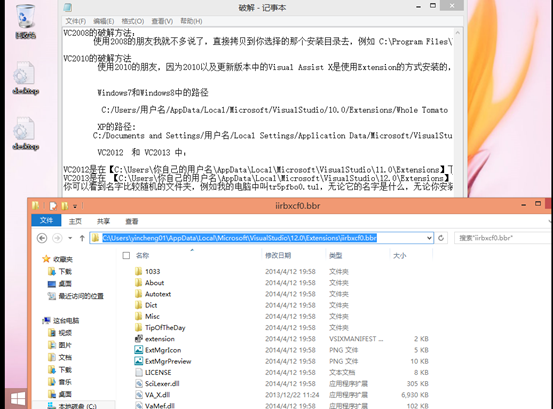
Task: Open the first desktop.ini icon below Recycle Bin
Action: click(x=25, y=78)
